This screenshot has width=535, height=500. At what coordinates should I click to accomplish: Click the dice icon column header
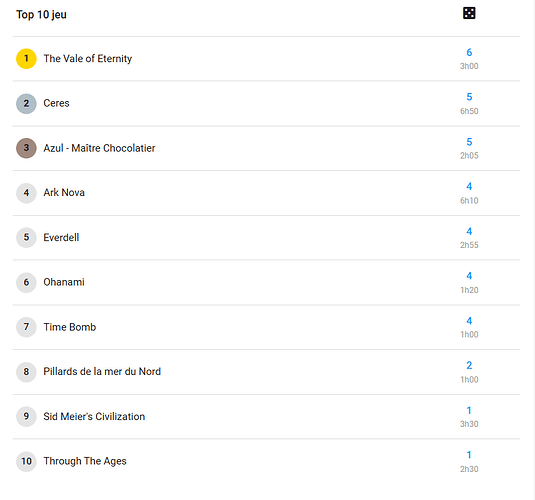click(469, 13)
